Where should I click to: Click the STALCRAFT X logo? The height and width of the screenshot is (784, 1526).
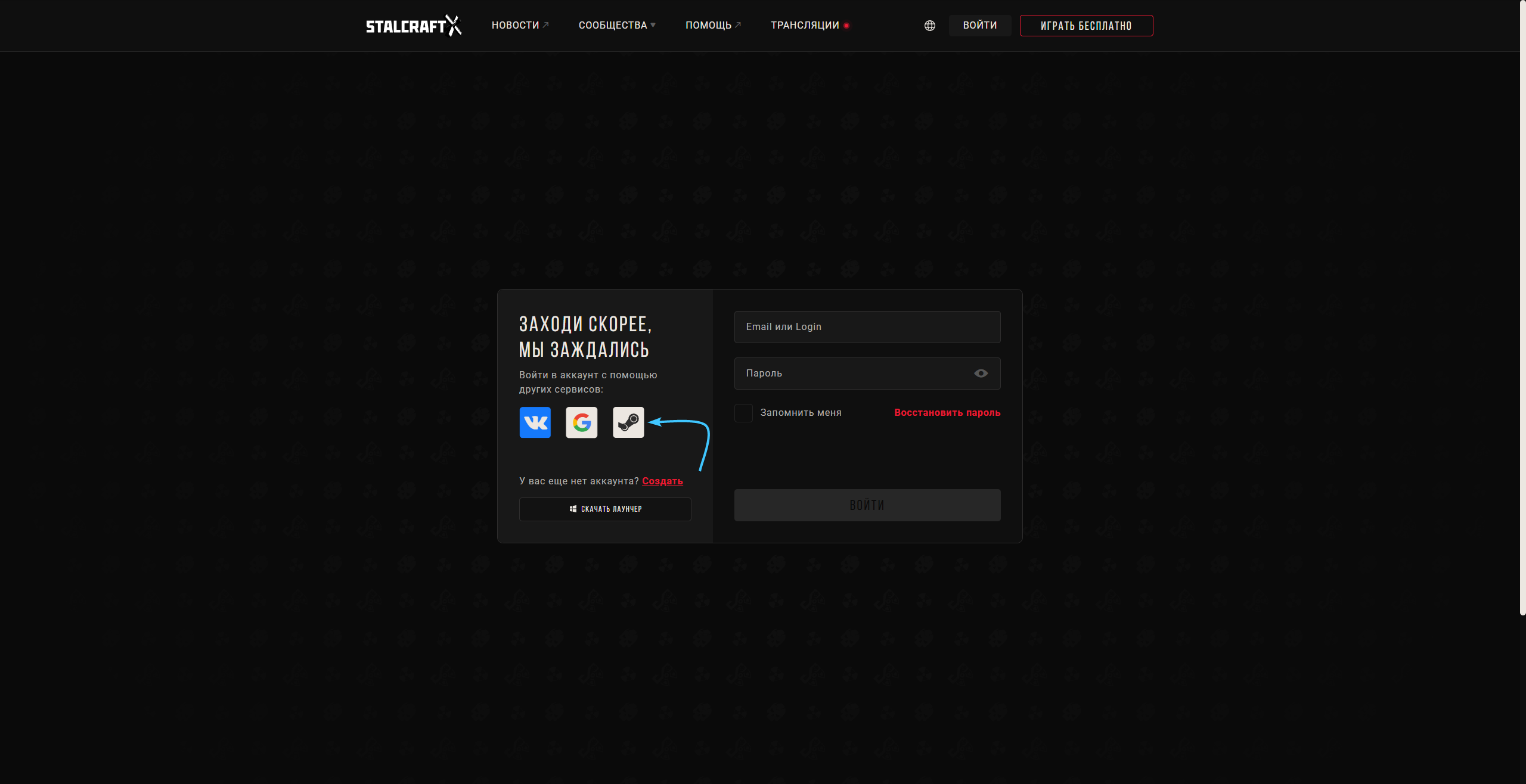[414, 26]
